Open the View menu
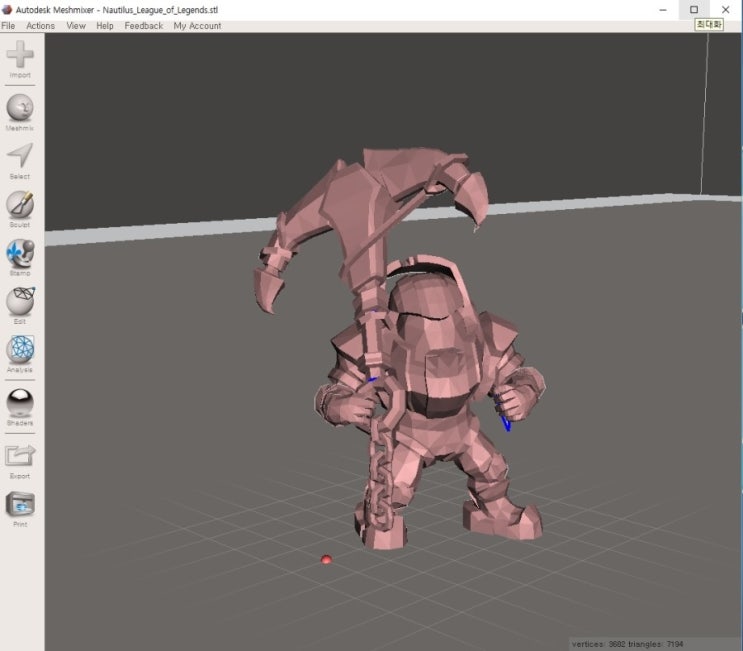This screenshot has height=651, width=743. point(76,26)
